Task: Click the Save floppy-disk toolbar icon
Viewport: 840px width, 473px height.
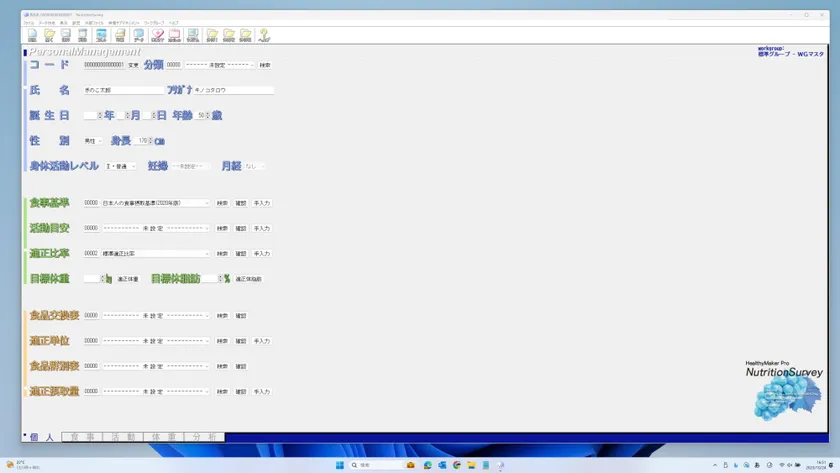Action: pyautogui.click(x=65, y=35)
